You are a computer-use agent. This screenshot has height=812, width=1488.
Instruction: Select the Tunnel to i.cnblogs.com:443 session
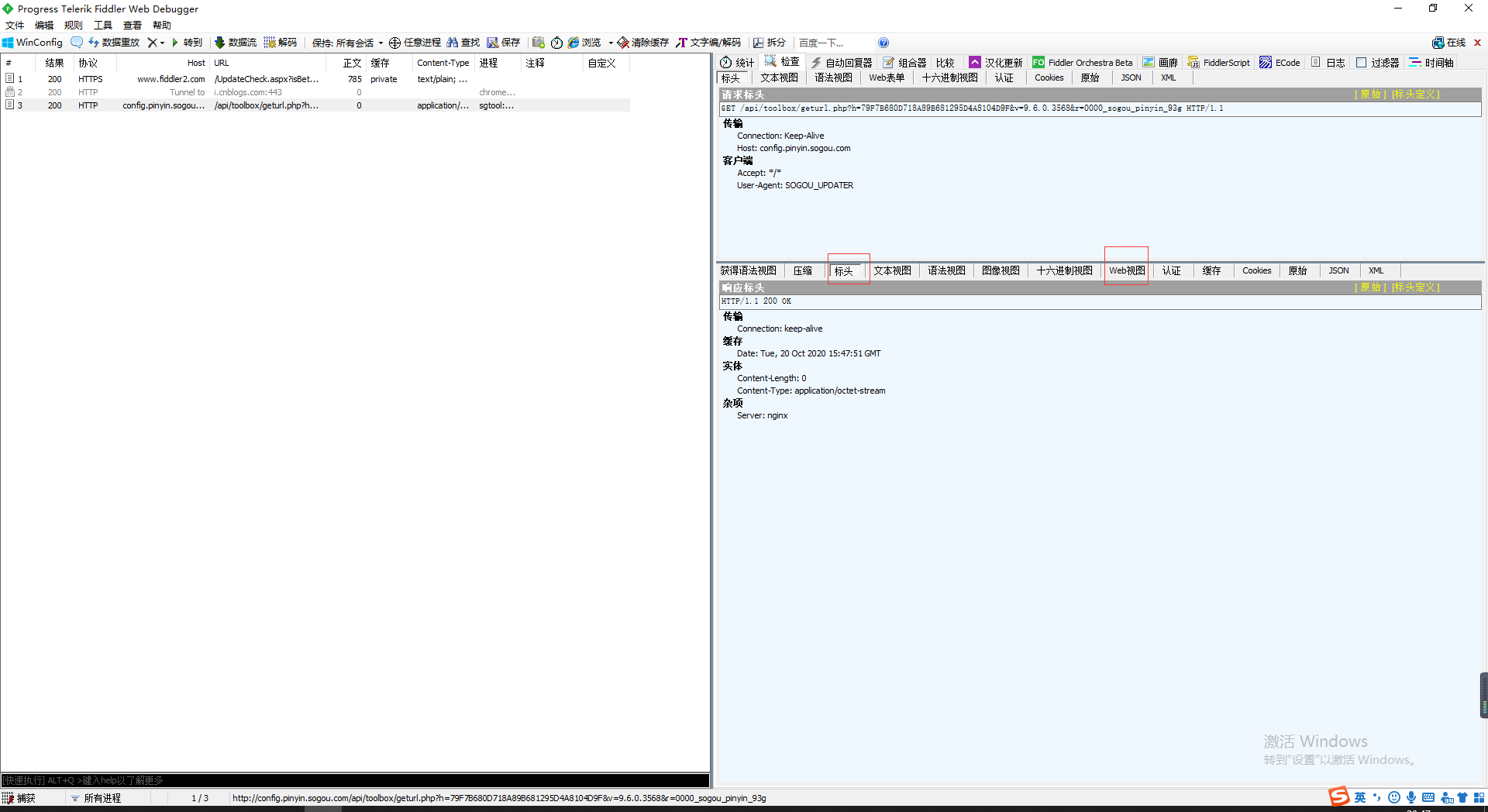pyautogui.click(x=316, y=92)
